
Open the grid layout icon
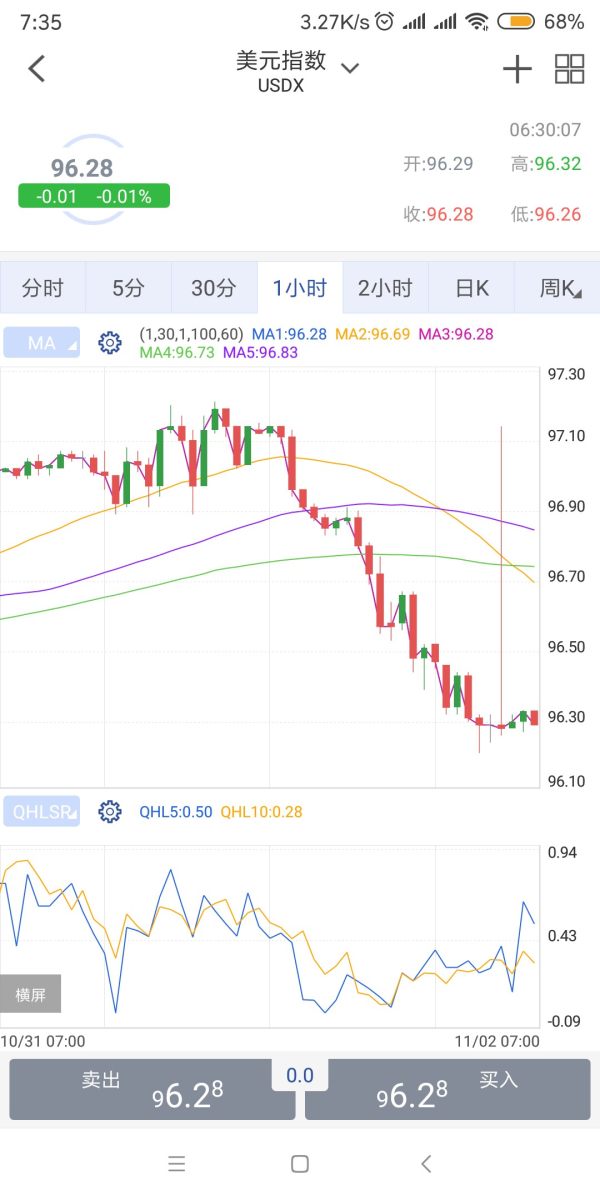[x=569, y=69]
